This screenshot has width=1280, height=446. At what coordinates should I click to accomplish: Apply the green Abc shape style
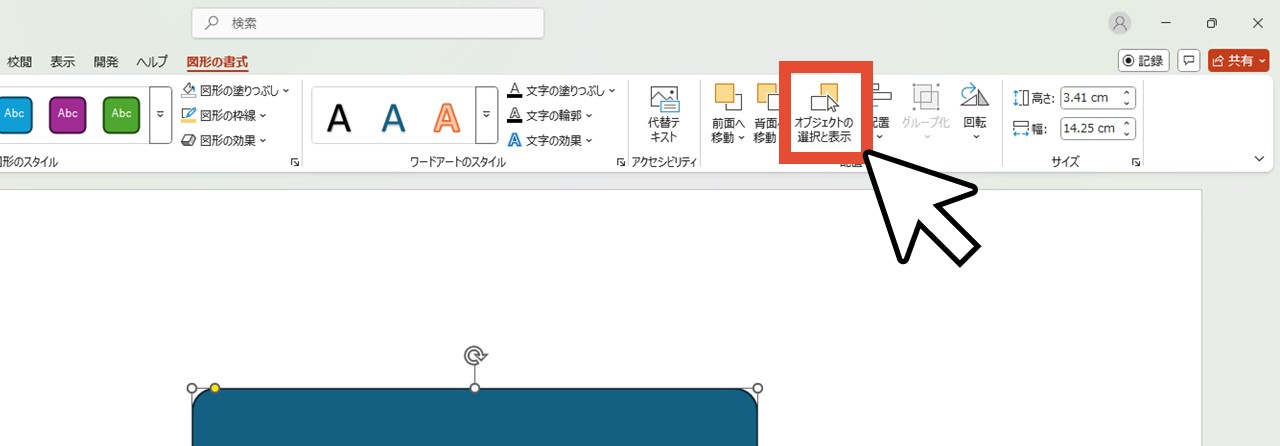[121, 114]
